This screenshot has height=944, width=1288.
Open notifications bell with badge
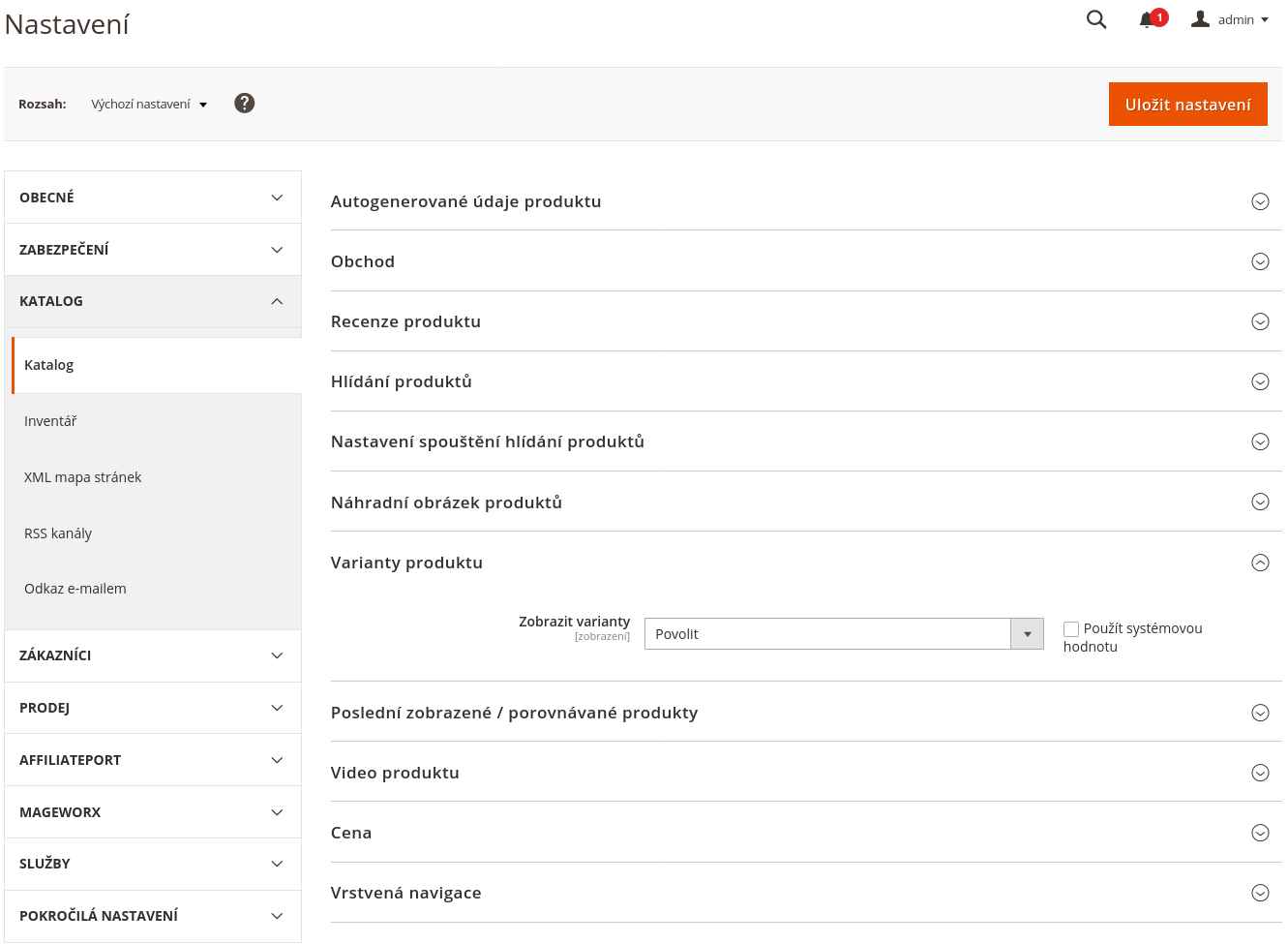click(x=1153, y=19)
